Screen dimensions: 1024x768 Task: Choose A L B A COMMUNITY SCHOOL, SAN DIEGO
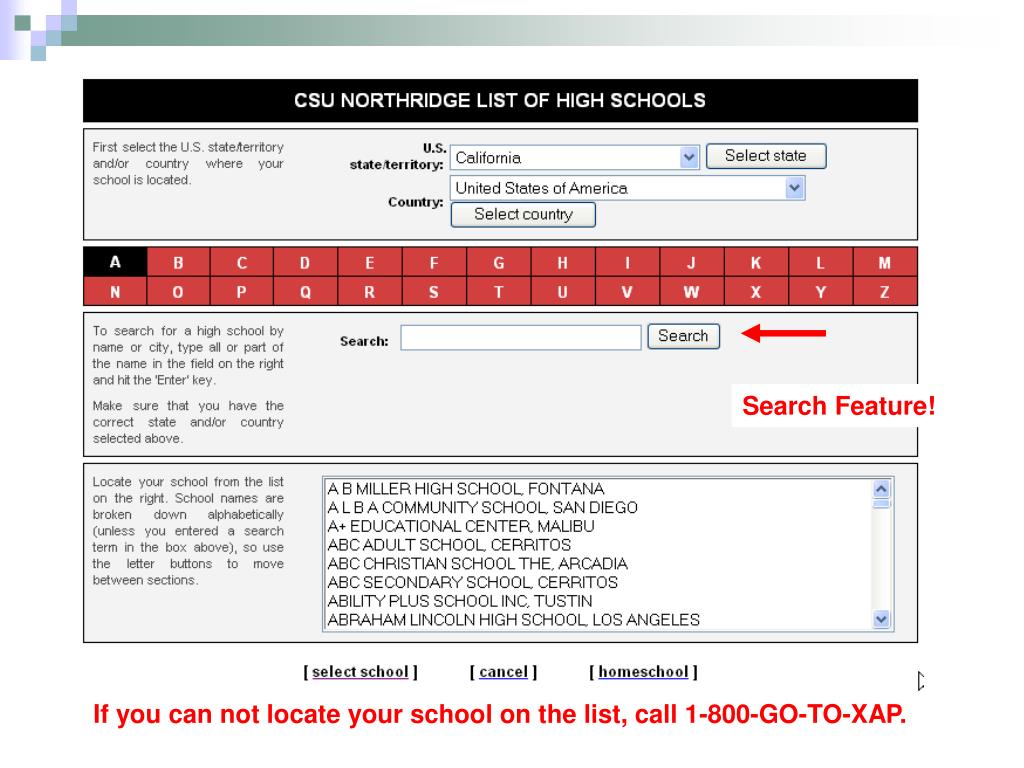pos(598,507)
